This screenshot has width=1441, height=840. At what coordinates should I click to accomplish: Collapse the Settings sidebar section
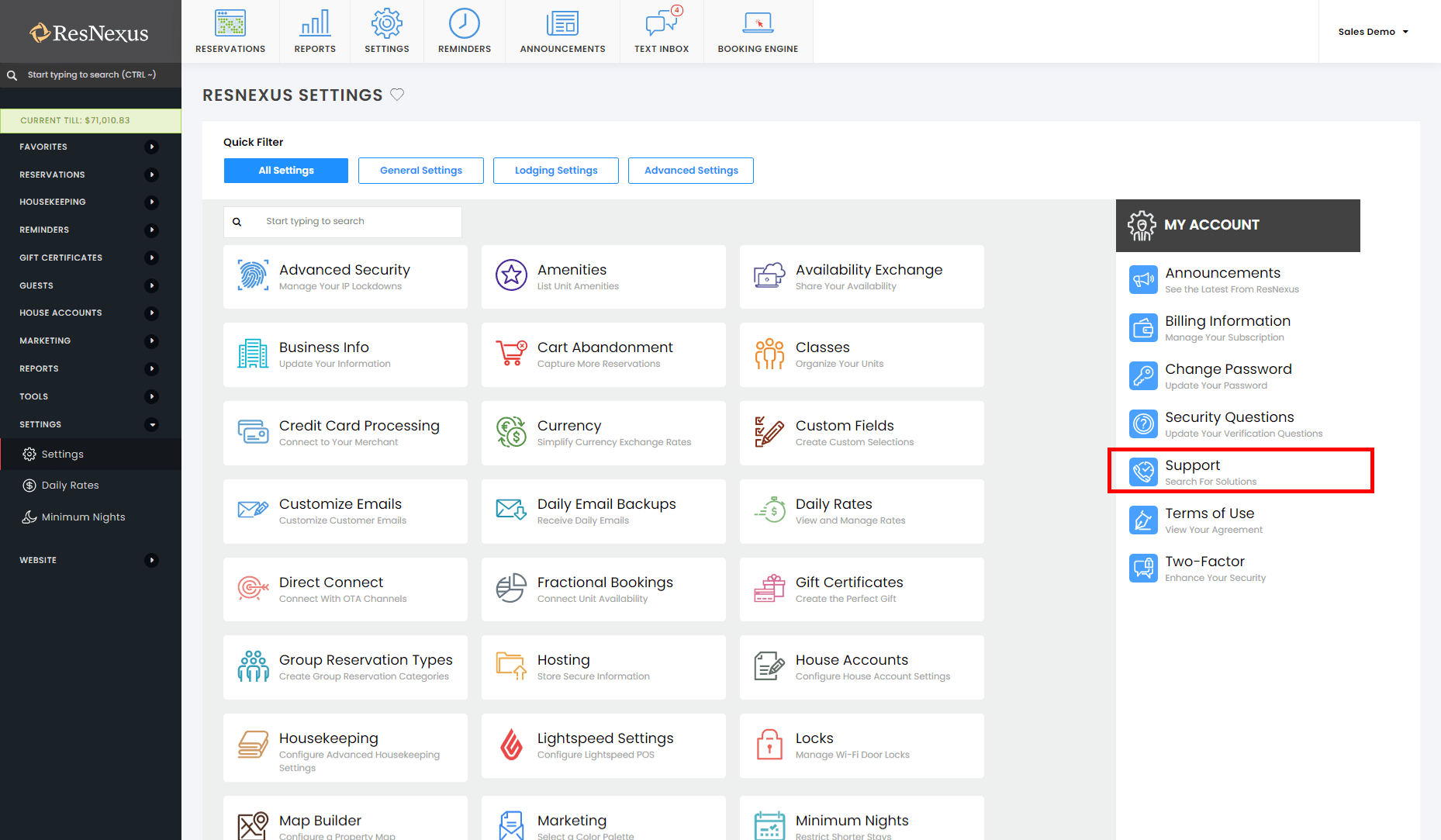152,424
